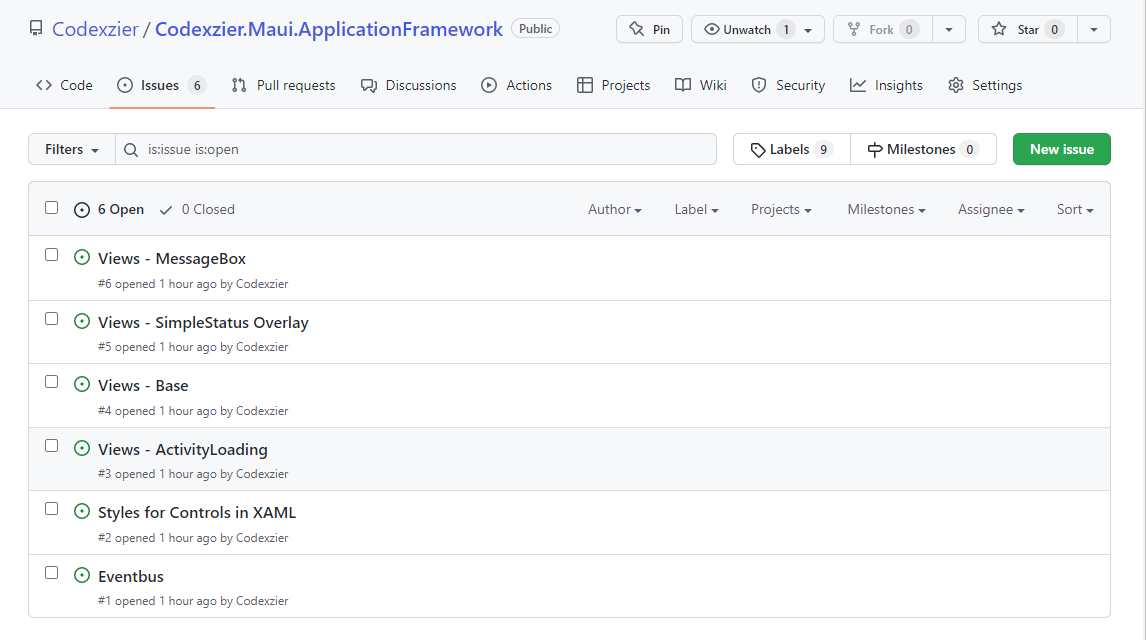Open the Unwatch notification dropdown
The image size is (1146, 640).
(758, 29)
